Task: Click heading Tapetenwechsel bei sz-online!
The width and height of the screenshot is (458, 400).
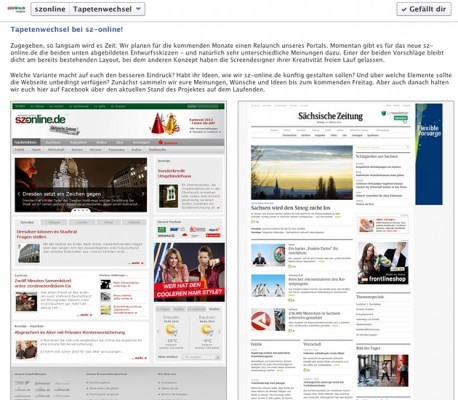Action: [67, 29]
